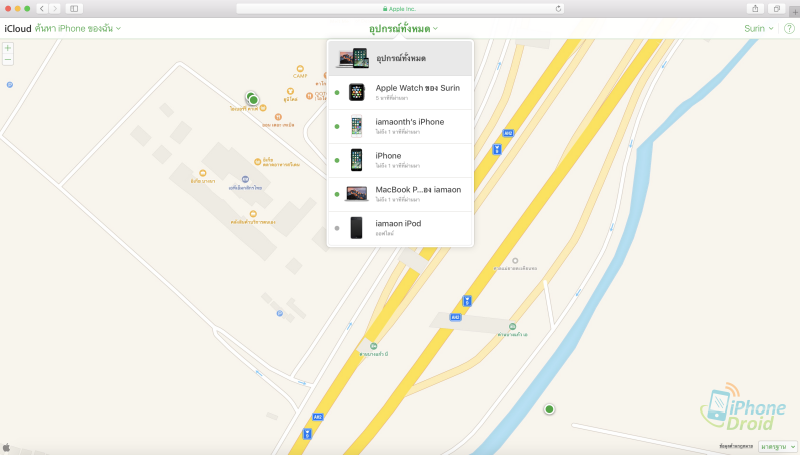Open the Safari share menu
This screenshot has width=800, height=455.
point(755,9)
